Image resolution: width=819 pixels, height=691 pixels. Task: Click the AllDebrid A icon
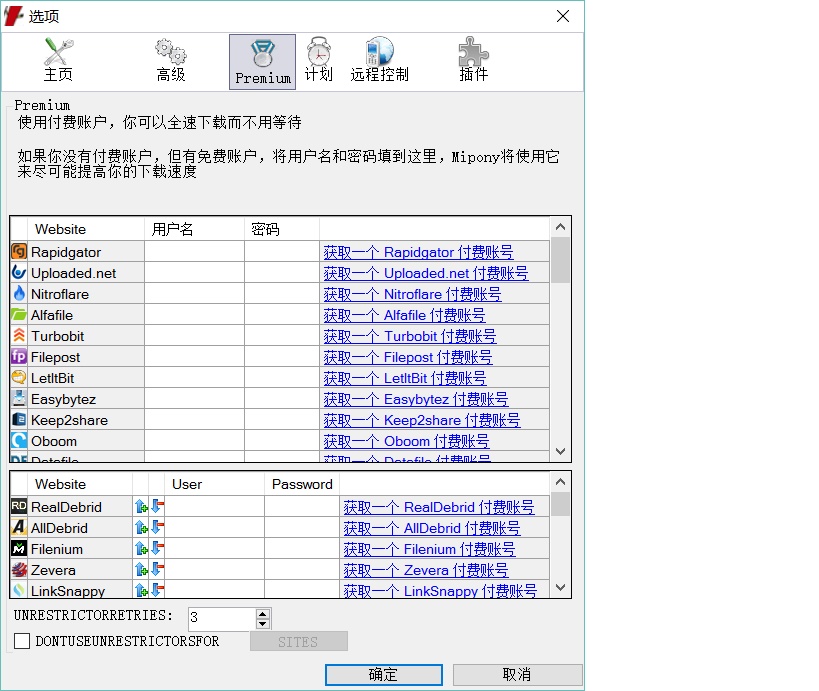click(x=19, y=528)
